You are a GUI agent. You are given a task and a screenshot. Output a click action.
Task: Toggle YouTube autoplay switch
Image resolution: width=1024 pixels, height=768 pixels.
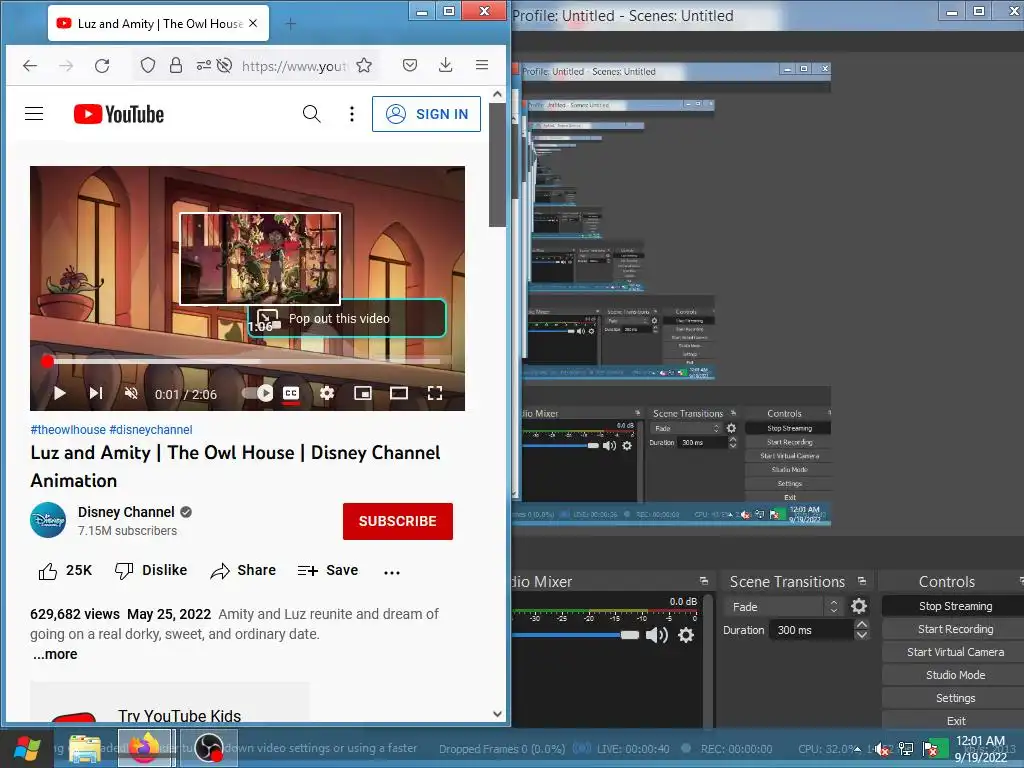coord(257,393)
